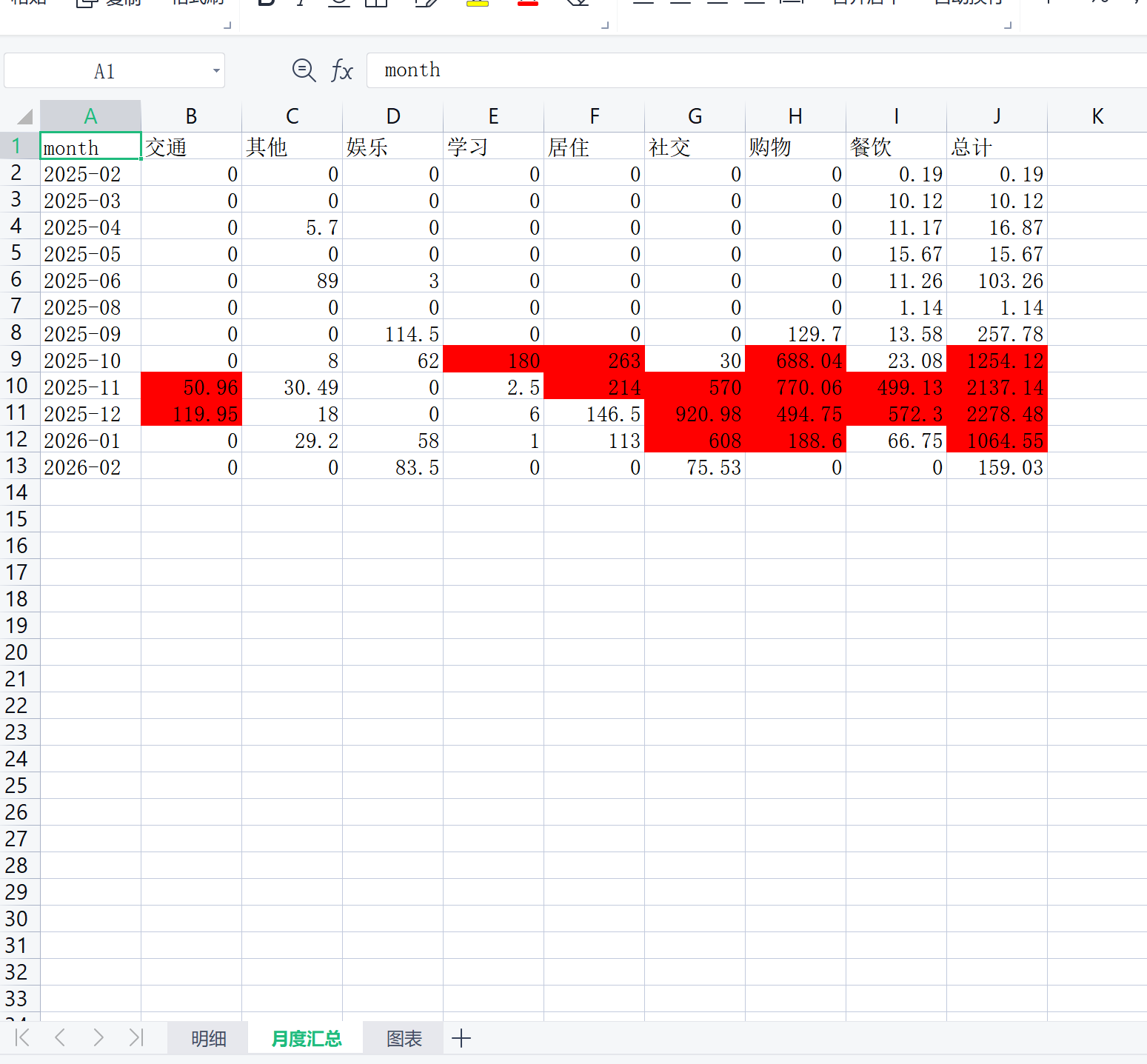Viewport: 1147px width, 1064px height.
Task: Select the 月度汇总 sheet tab
Action: pos(306,1039)
